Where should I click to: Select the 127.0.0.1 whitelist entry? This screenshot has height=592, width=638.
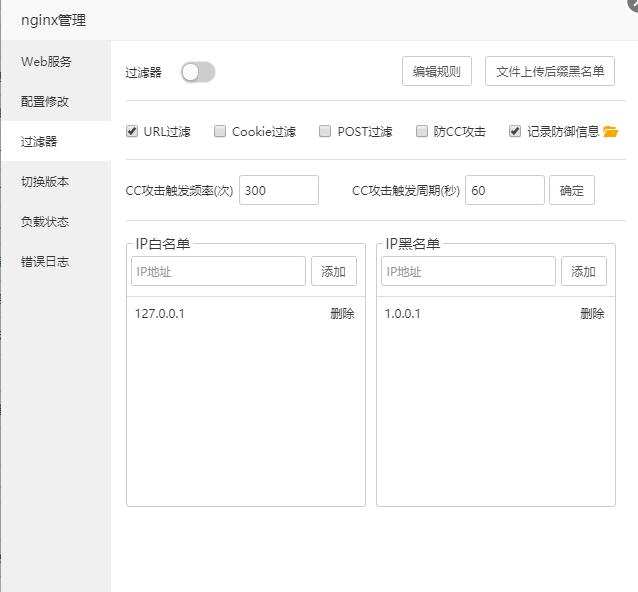coord(160,314)
